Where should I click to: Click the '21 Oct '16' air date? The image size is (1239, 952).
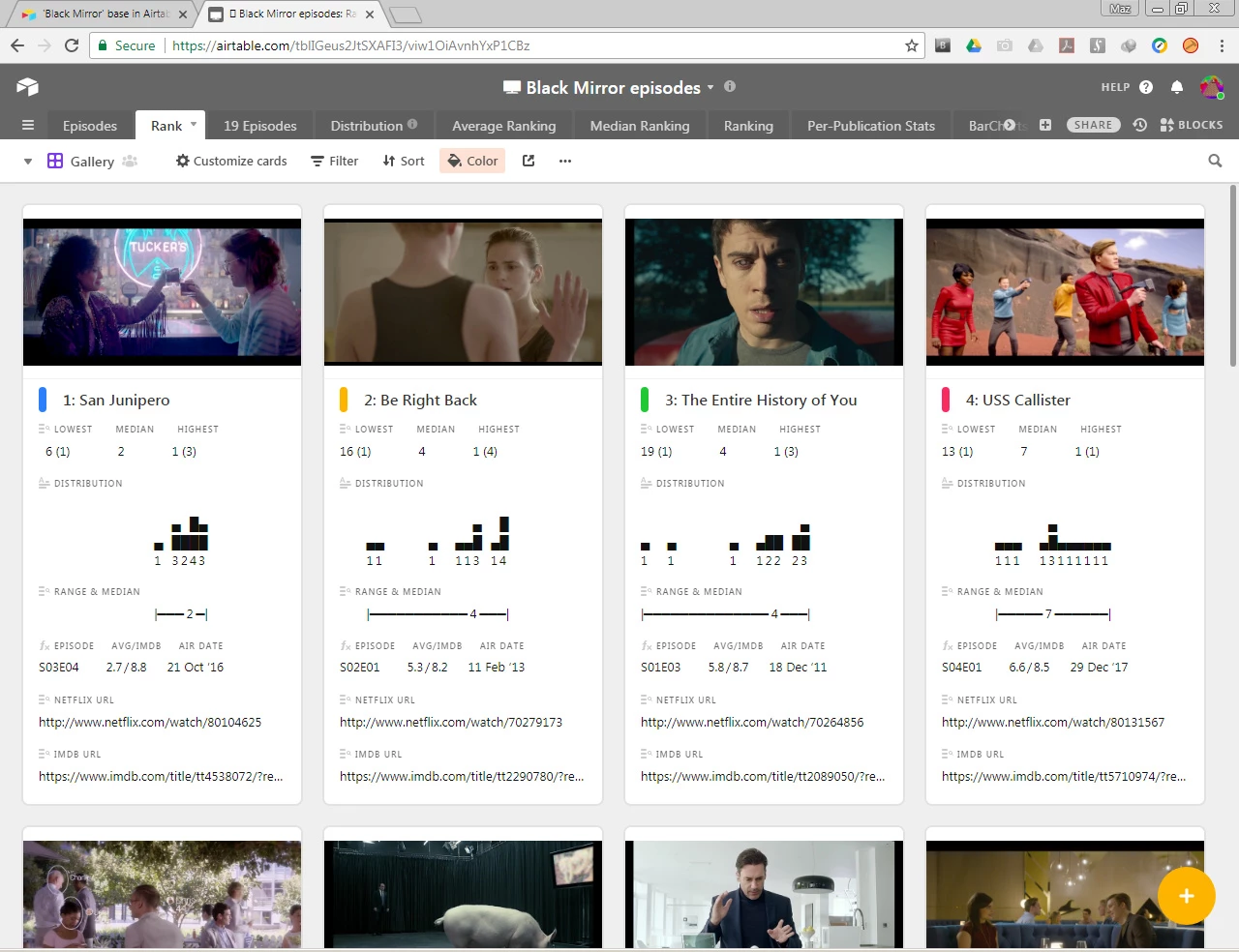(196, 668)
